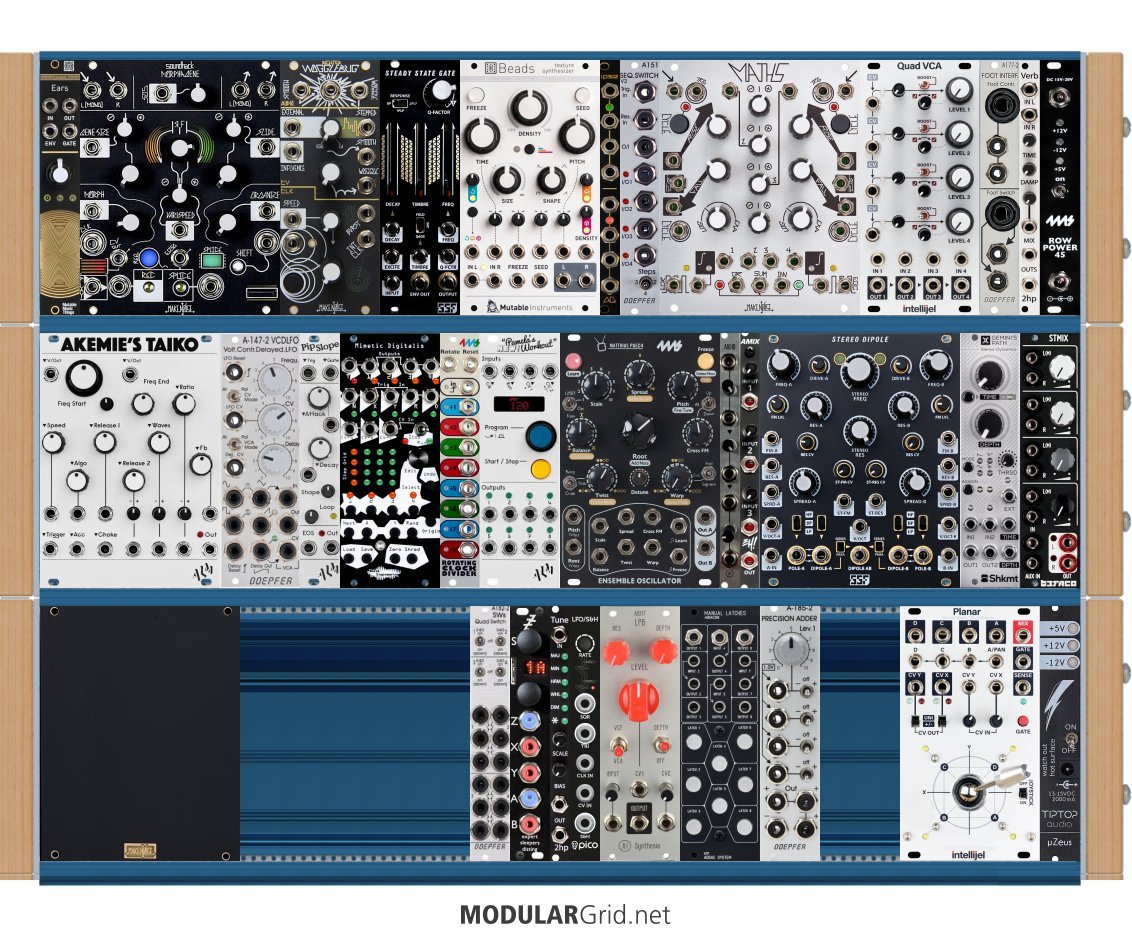Click the large red LEVEL knob
This screenshot has height=936, width=1132.
pyautogui.click(x=639, y=698)
